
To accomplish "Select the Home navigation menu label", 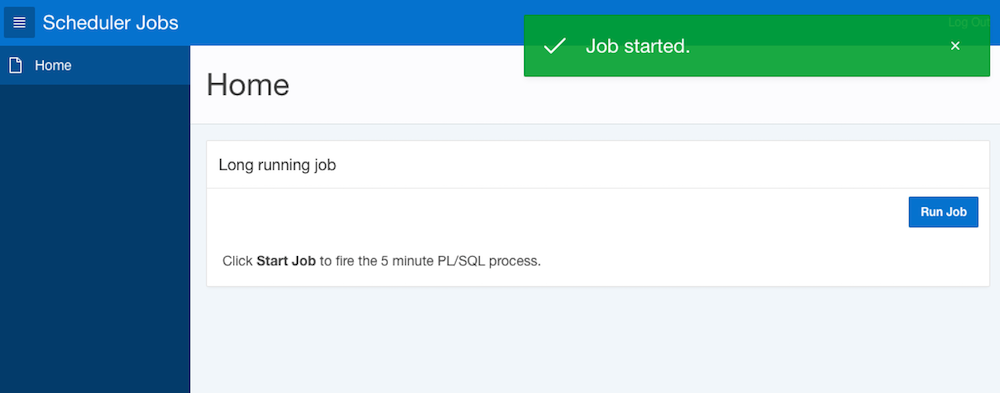I will click(x=53, y=65).
